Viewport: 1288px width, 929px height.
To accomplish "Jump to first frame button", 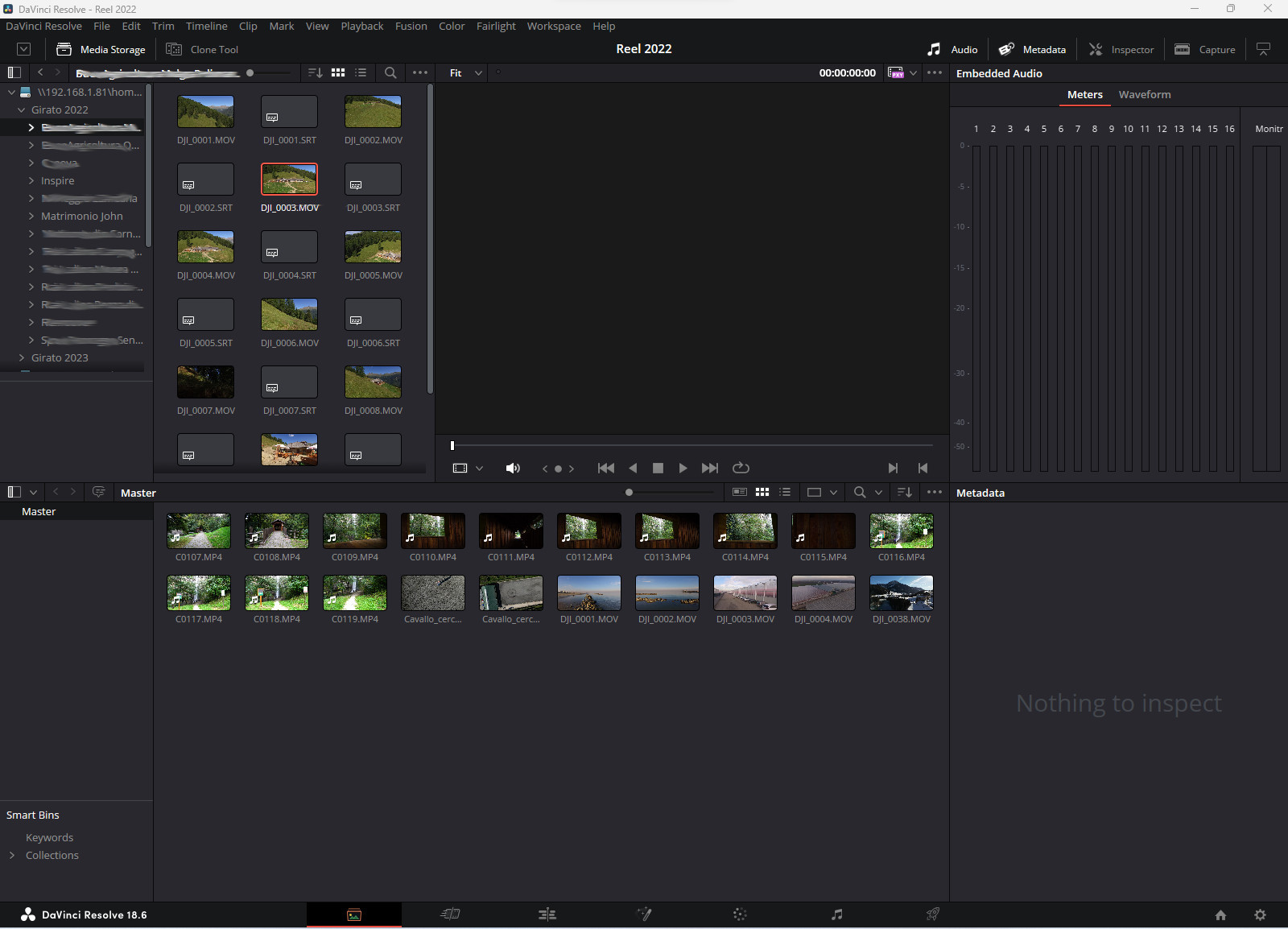I will [606, 468].
